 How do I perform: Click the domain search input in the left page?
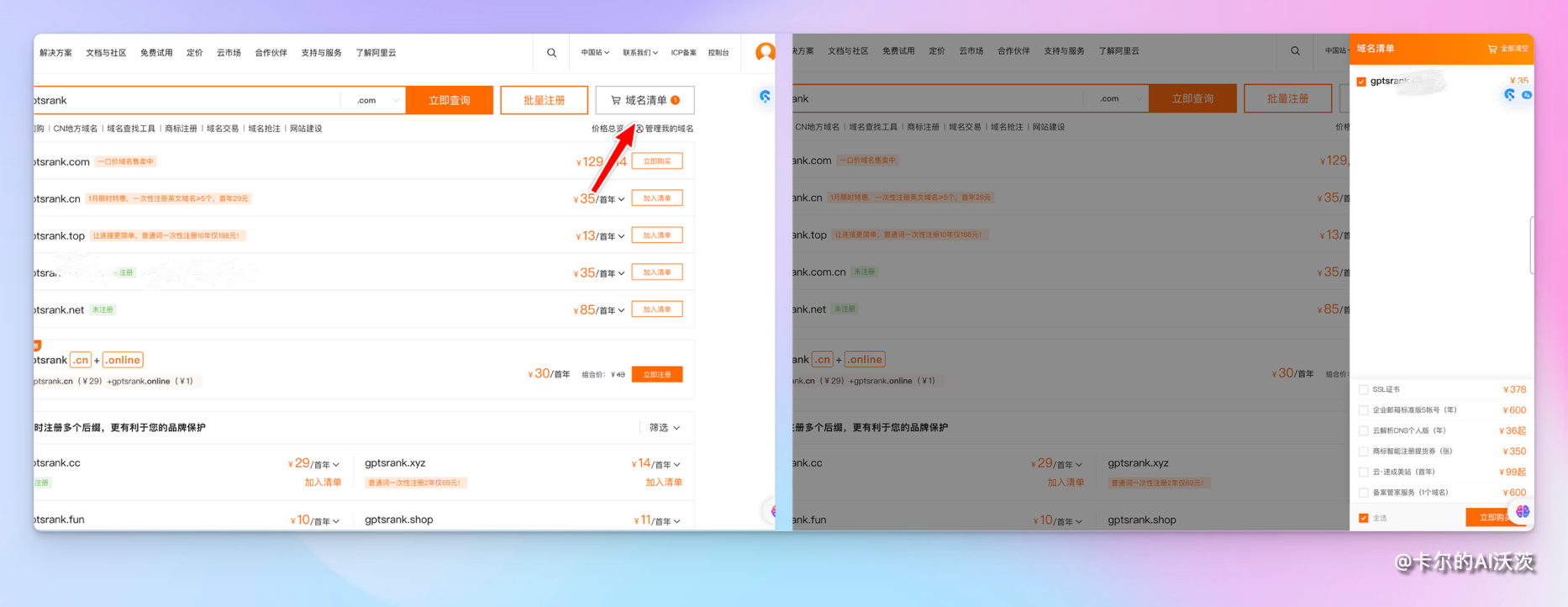(187, 100)
